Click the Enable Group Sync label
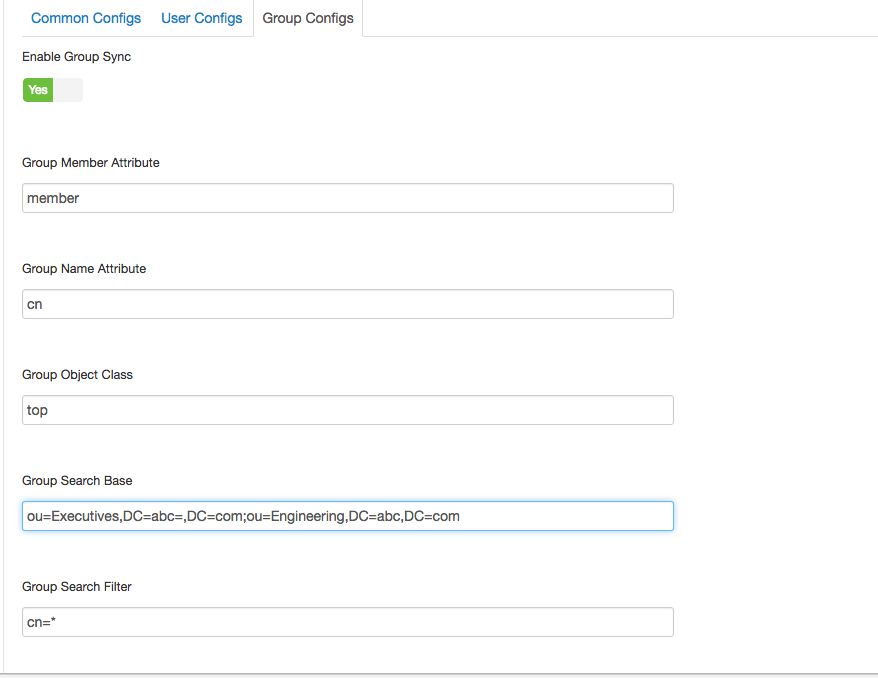 (76, 57)
